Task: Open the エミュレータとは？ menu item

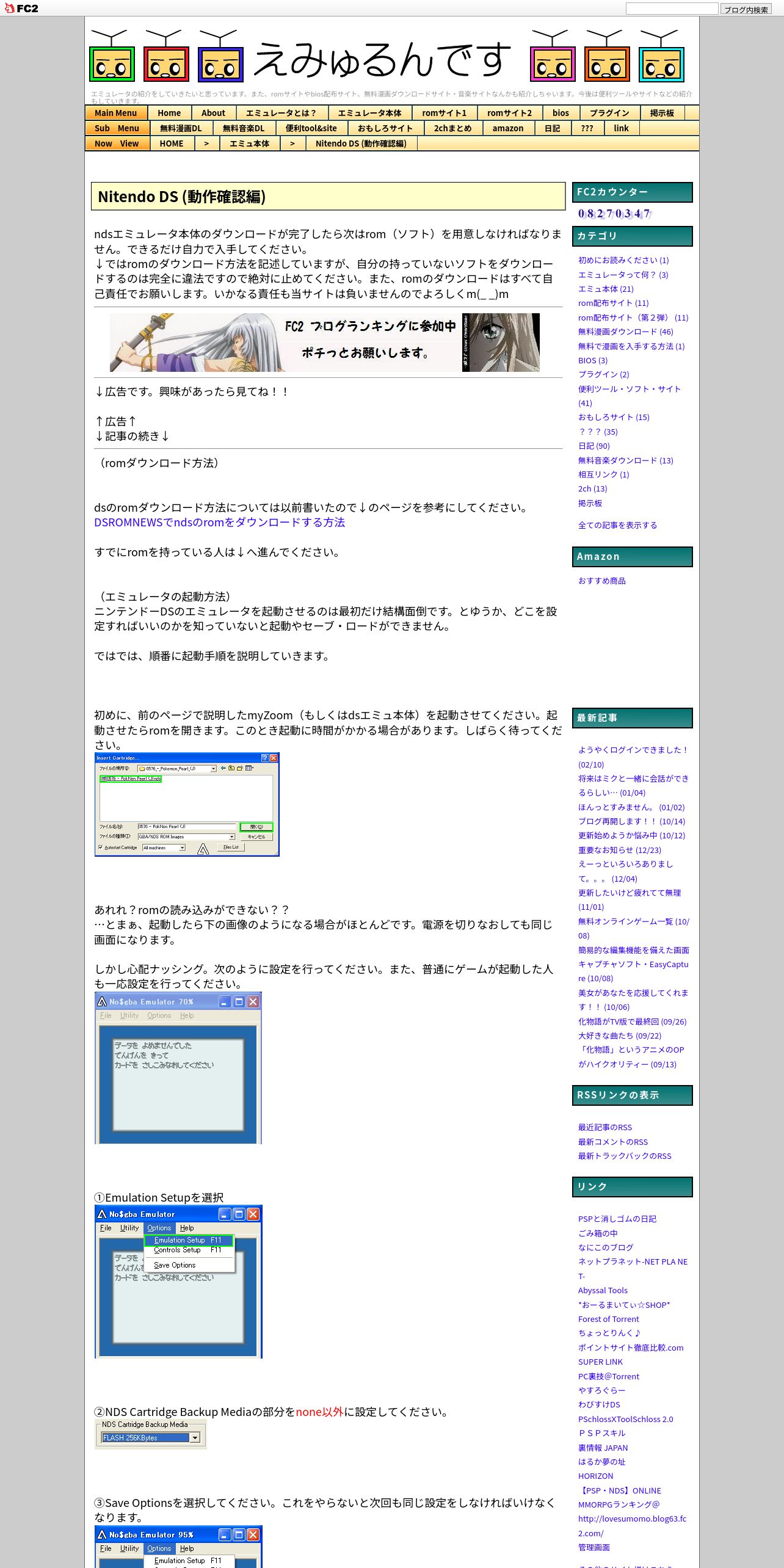Action: (281, 113)
